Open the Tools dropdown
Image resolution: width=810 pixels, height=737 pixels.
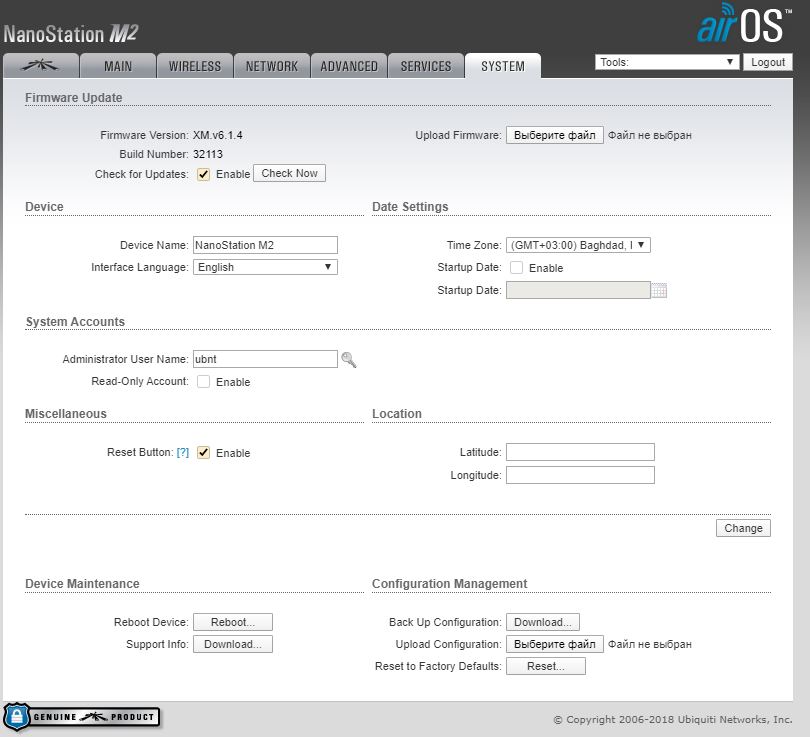[666, 62]
